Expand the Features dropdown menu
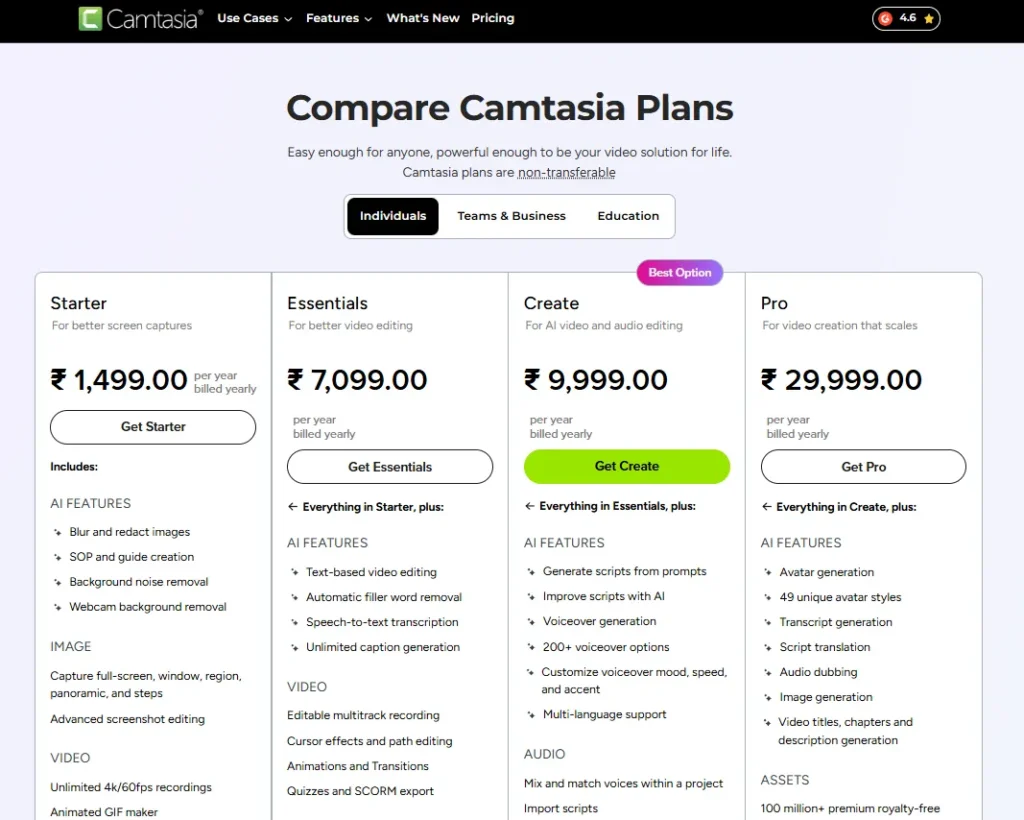The image size is (1024, 820). [x=339, y=18]
